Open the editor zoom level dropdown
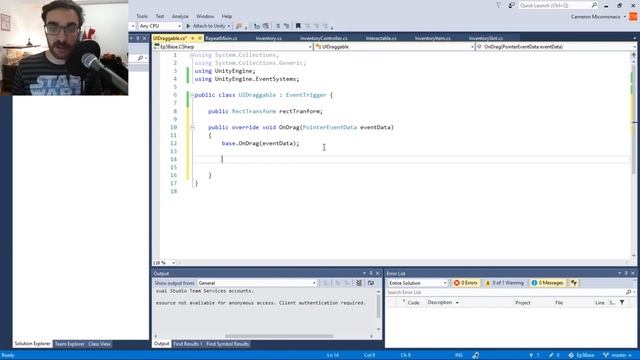The width and height of the screenshot is (640, 360). pos(164,263)
